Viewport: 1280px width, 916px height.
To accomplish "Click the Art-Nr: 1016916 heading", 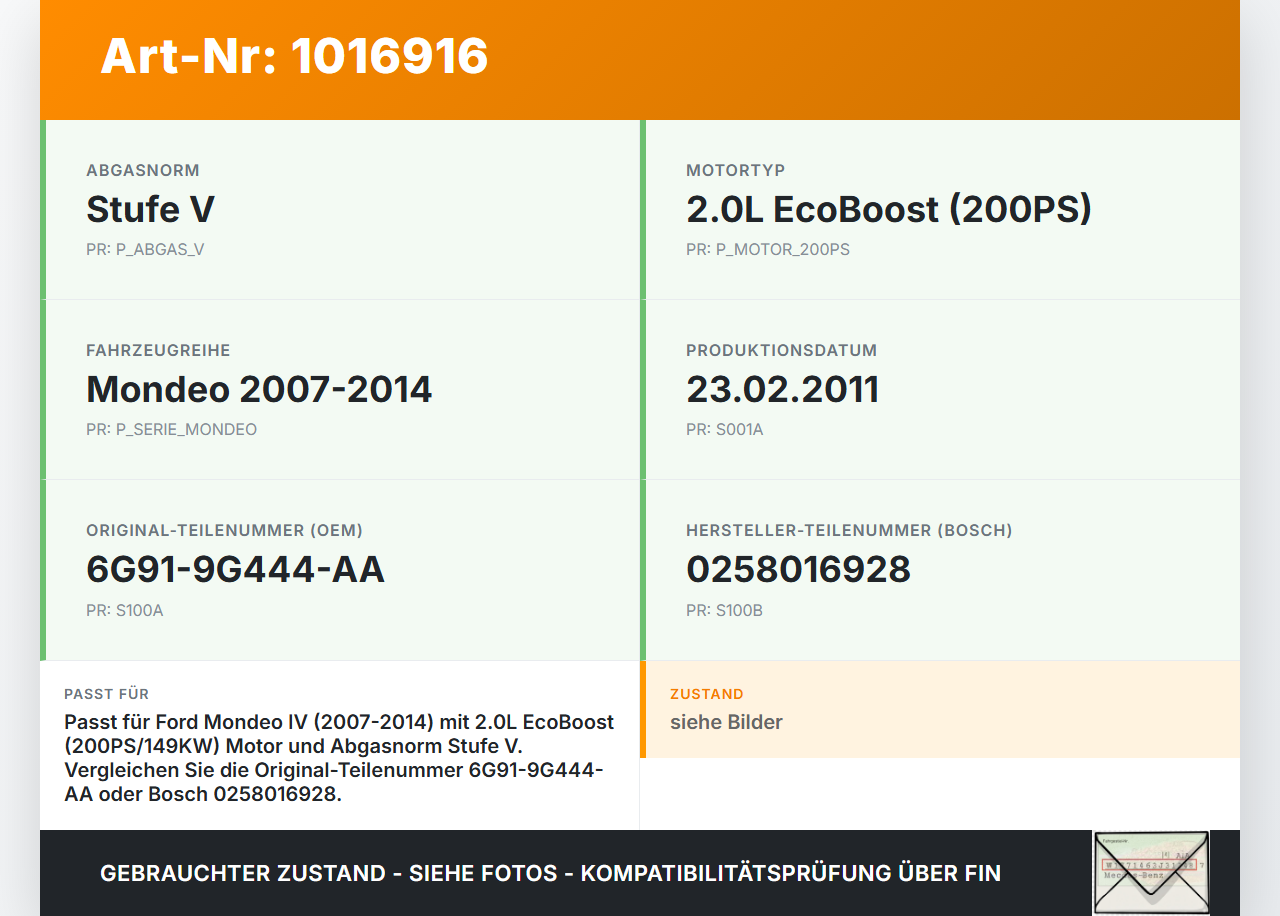I will click(x=294, y=56).
